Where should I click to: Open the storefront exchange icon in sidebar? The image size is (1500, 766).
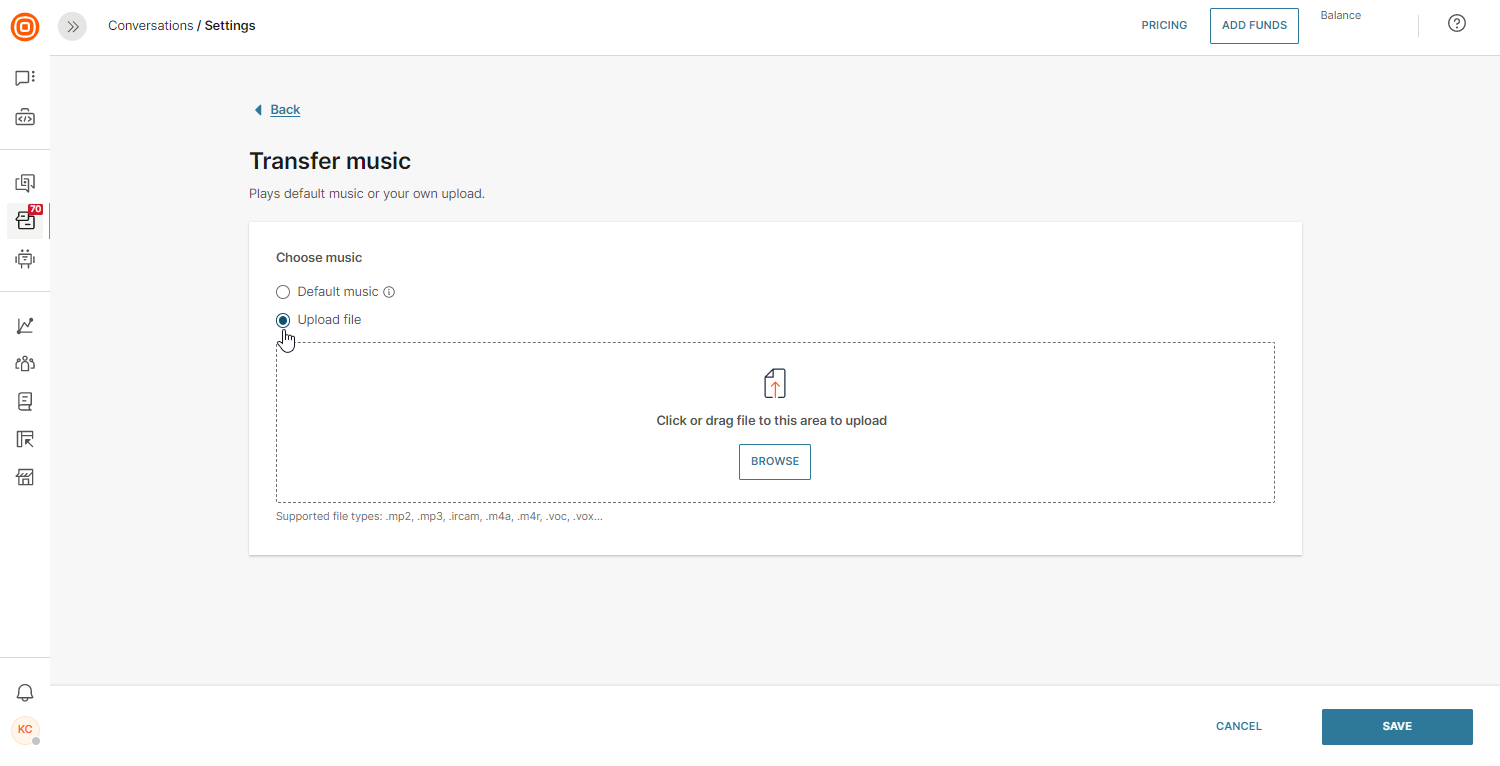(25, 477)
